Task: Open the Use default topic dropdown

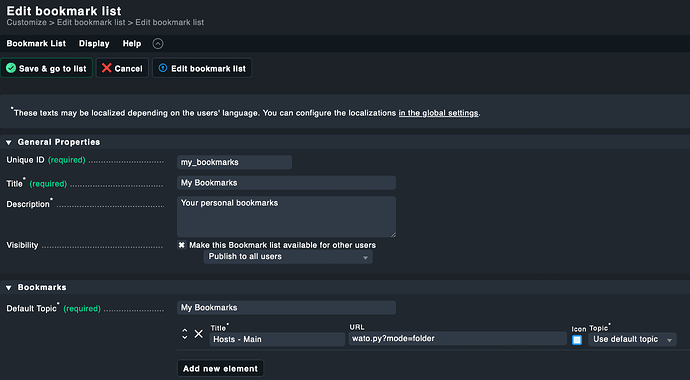Action: [632, 339]
